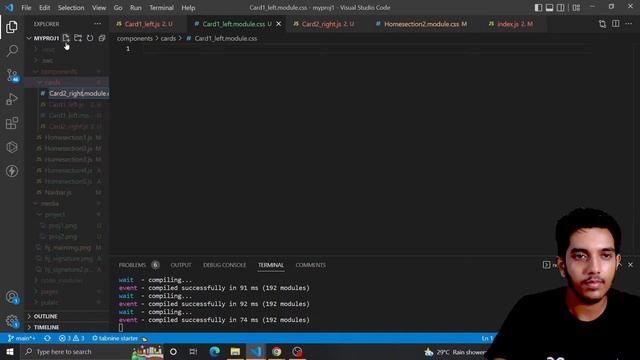Collapse the MYPROJ1 root folder

coord(43,38)
